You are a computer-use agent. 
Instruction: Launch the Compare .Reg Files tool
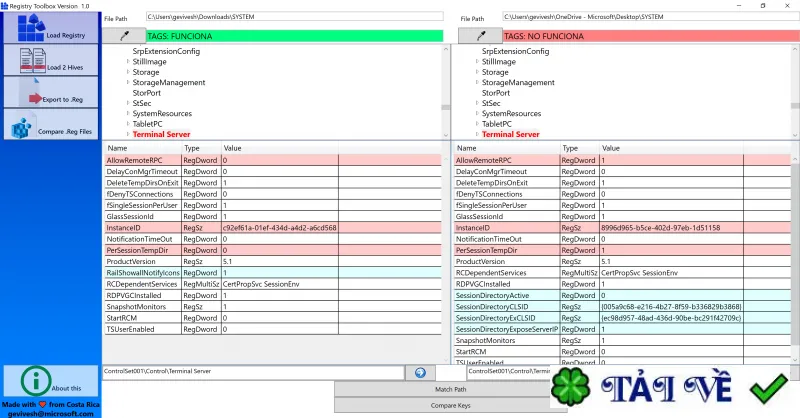[51, 125]
